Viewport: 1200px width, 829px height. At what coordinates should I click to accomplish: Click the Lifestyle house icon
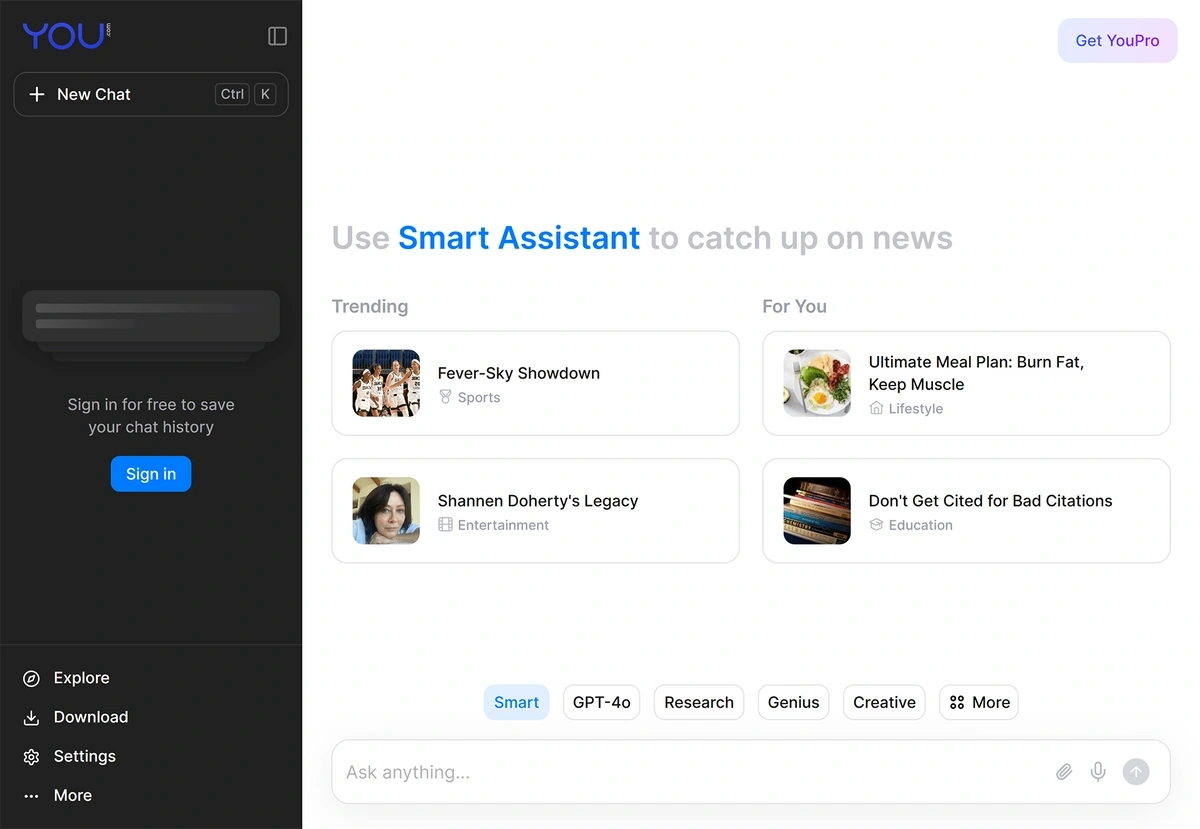point(877,408)
